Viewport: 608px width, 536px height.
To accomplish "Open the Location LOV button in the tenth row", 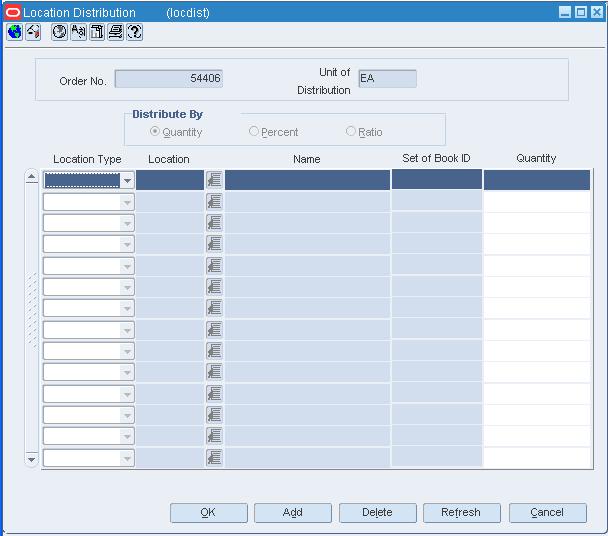I will pos(214,372).
